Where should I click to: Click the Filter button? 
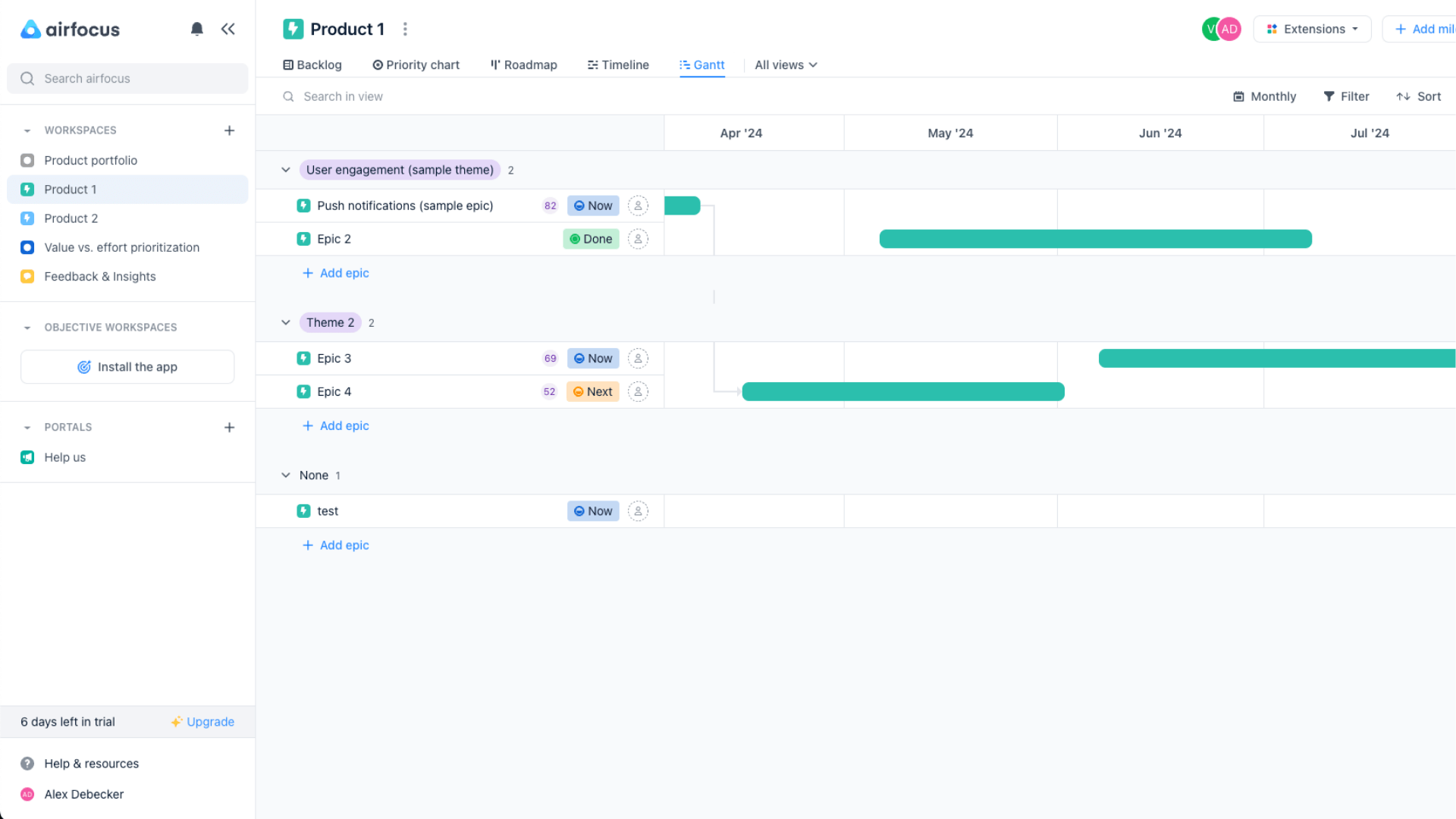(1346, 96)
